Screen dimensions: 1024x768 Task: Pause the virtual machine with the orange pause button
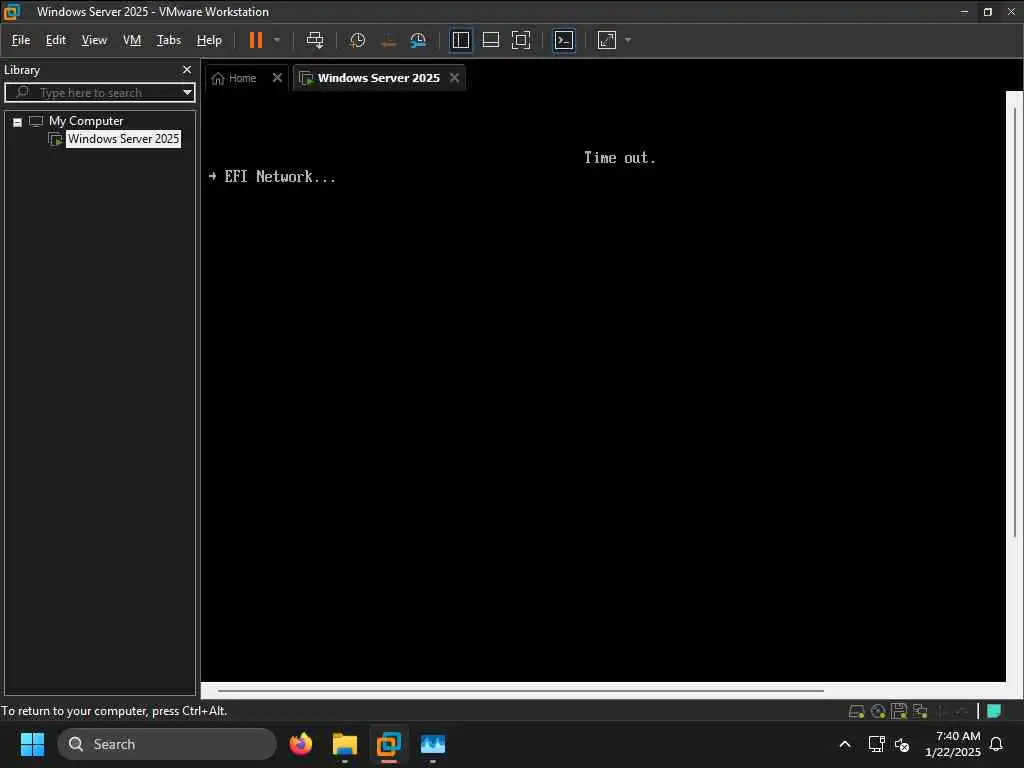coord(255,40)
